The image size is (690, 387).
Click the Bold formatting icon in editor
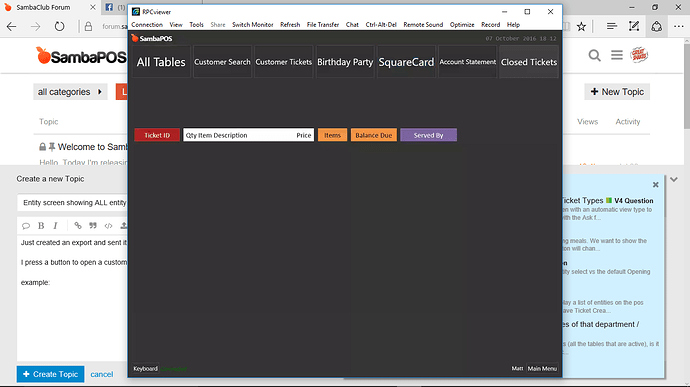pos(41,225)
